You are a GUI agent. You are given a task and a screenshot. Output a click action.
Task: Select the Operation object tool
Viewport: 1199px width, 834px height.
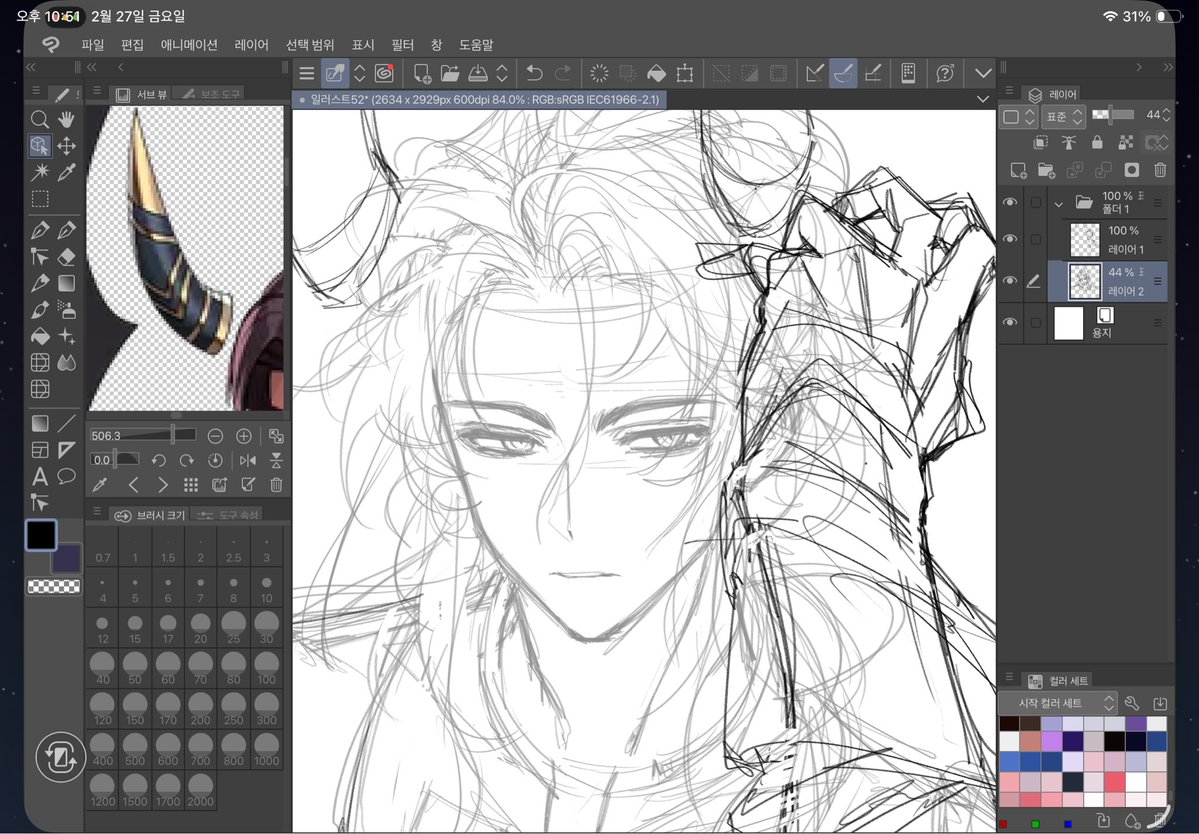pos(40,145)
